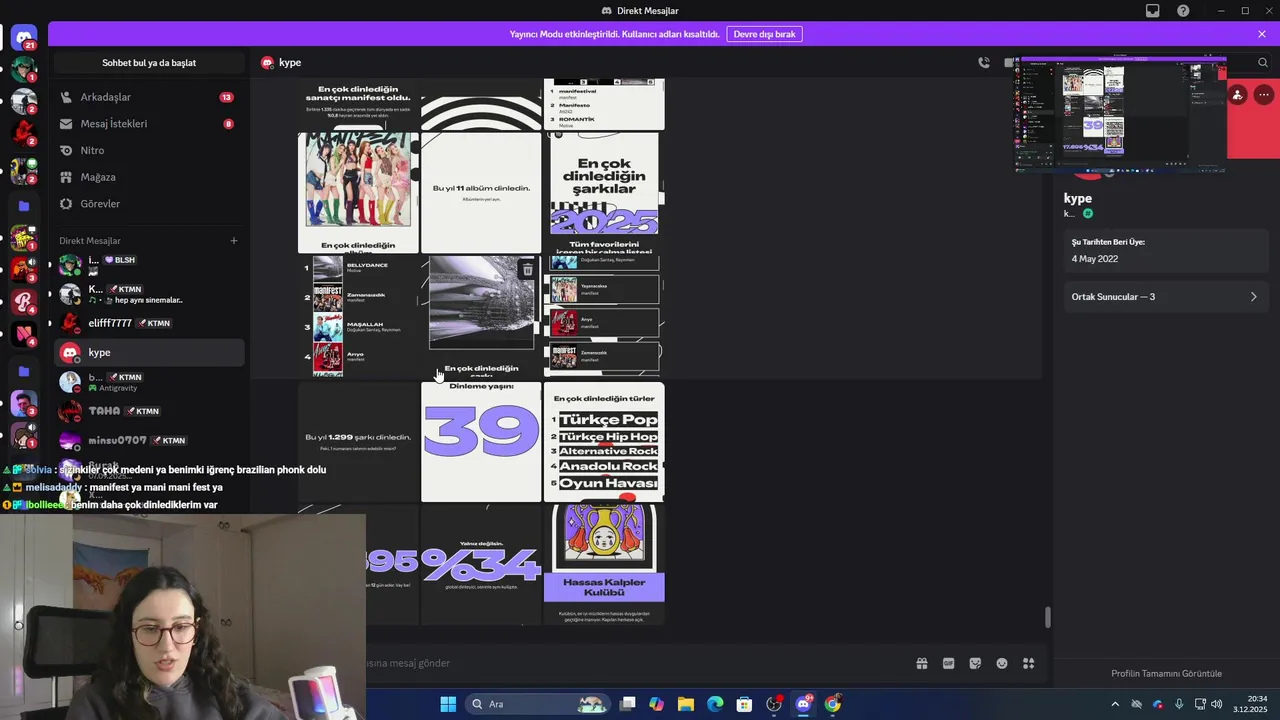Open DM with Antigravity status
Screen dimensions: 1280x720
point(148,382)
